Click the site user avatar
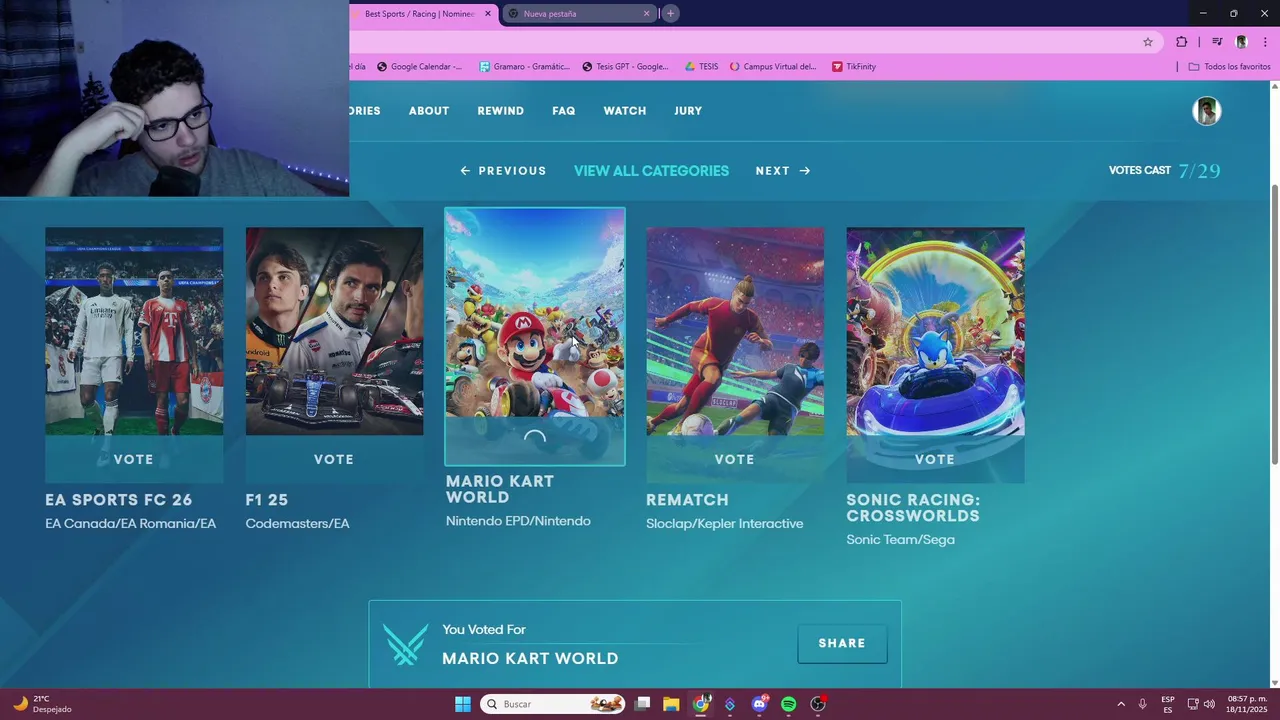Viewport: 1280px width, 720px height. [x=1207, y=111]
